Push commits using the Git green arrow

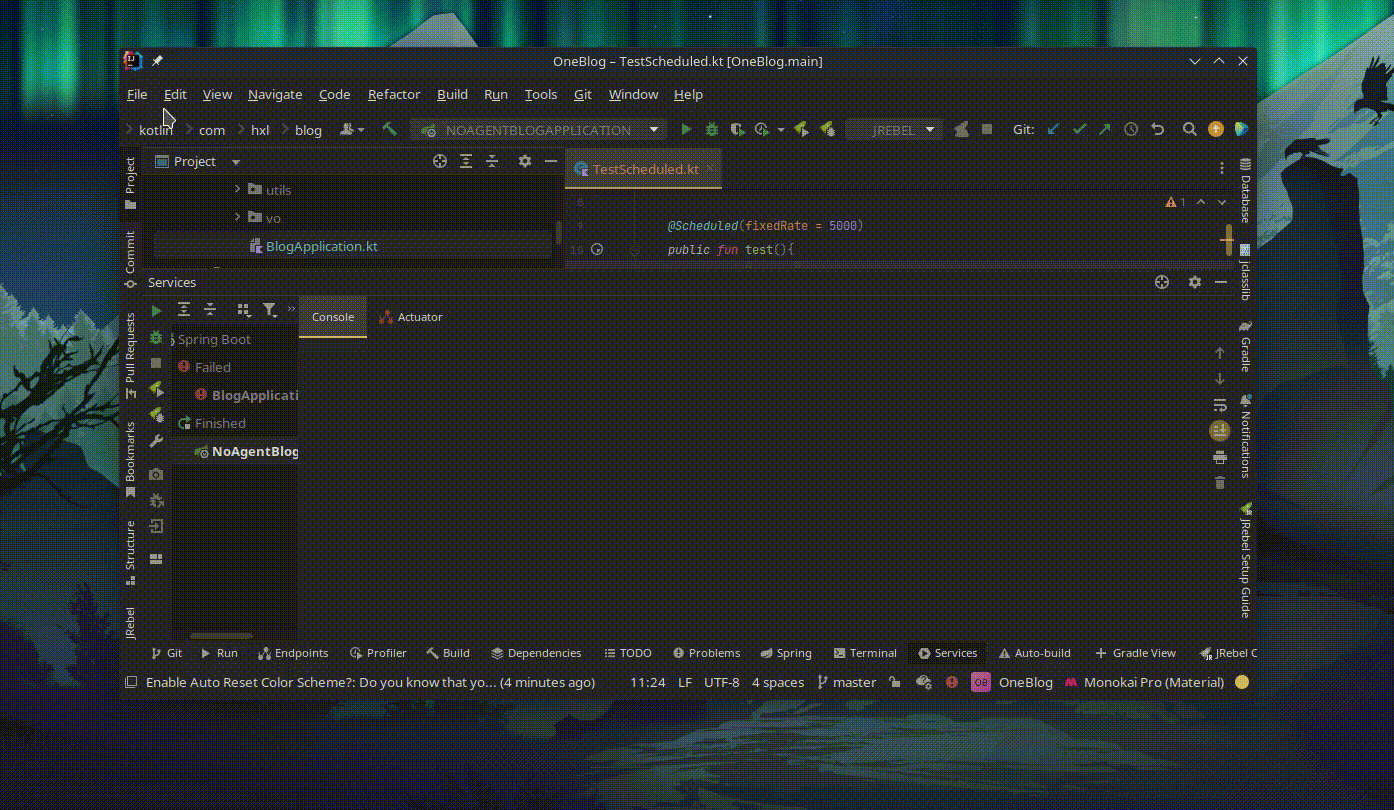click(x=1104, y=129)
